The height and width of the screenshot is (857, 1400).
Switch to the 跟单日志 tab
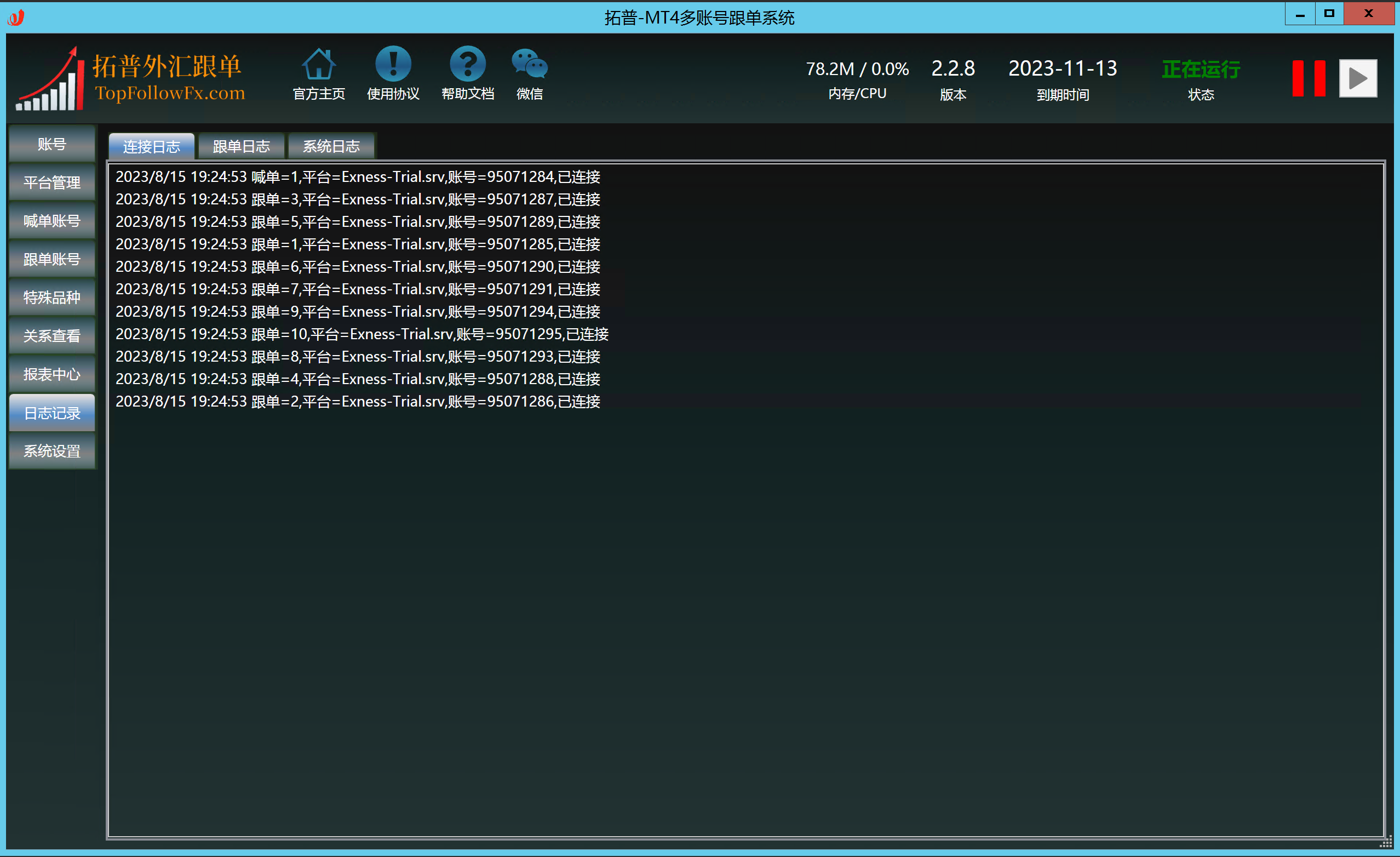[241, 147]
